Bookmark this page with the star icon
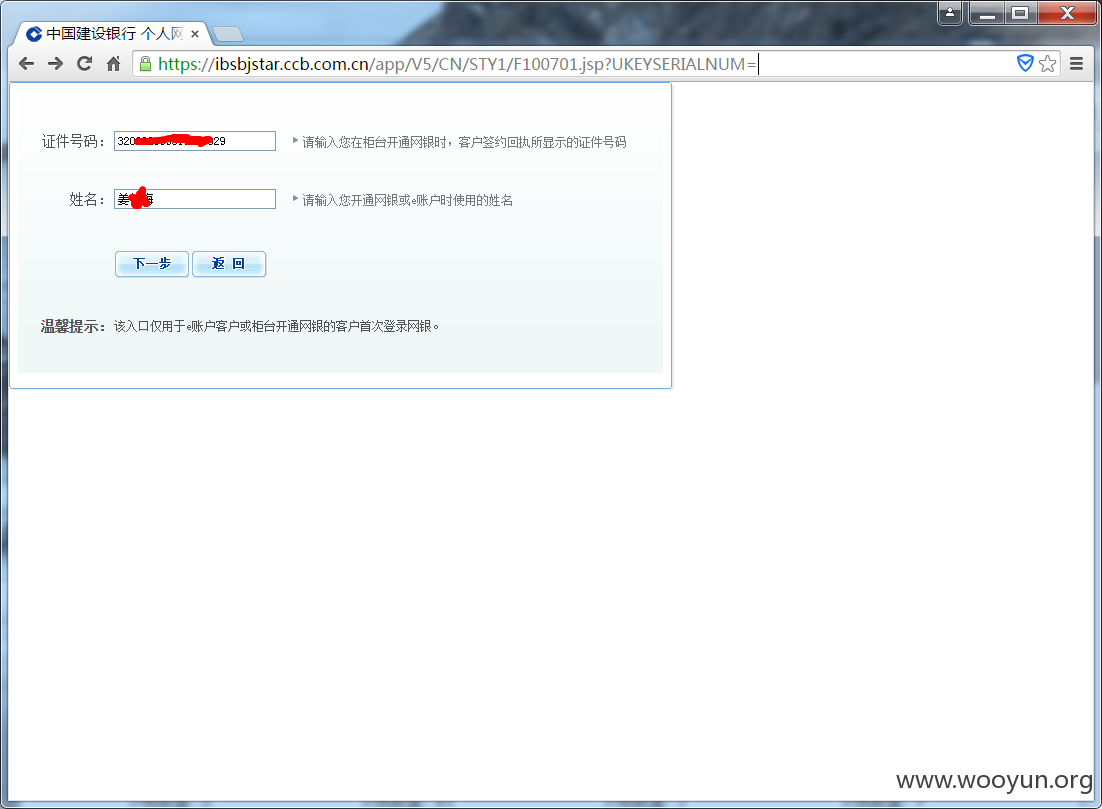Image resolution: width=1102 pixels, height=809 pixels. click(x=1048, y=64)
